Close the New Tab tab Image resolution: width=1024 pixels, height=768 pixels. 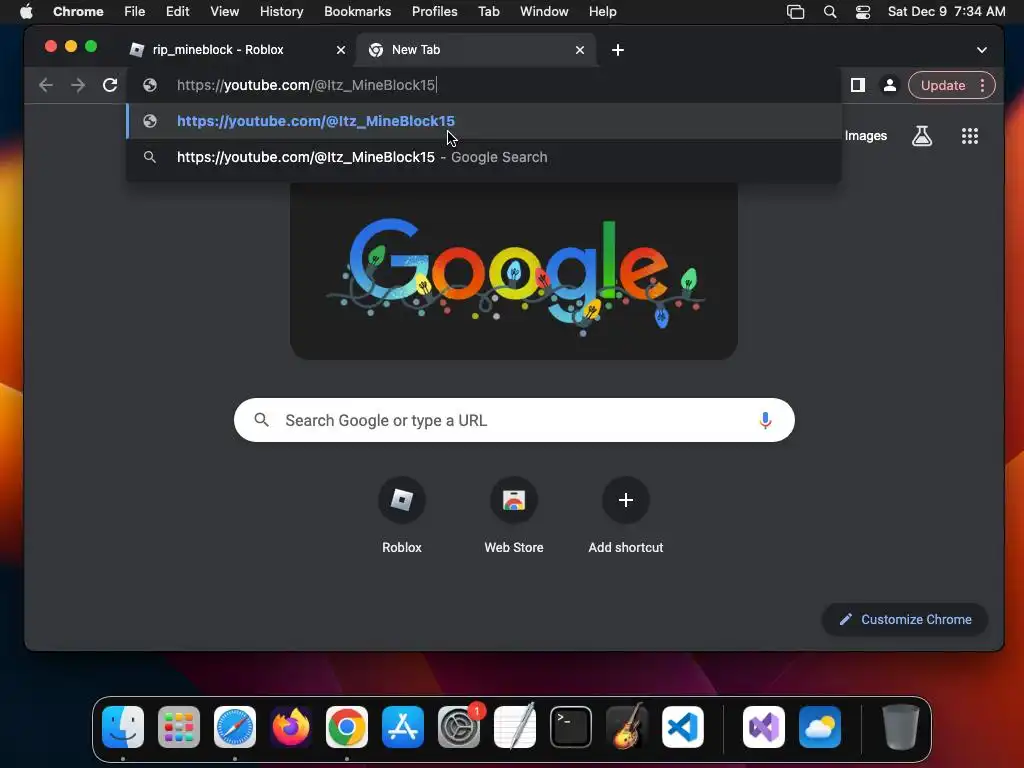click(579, 50)
